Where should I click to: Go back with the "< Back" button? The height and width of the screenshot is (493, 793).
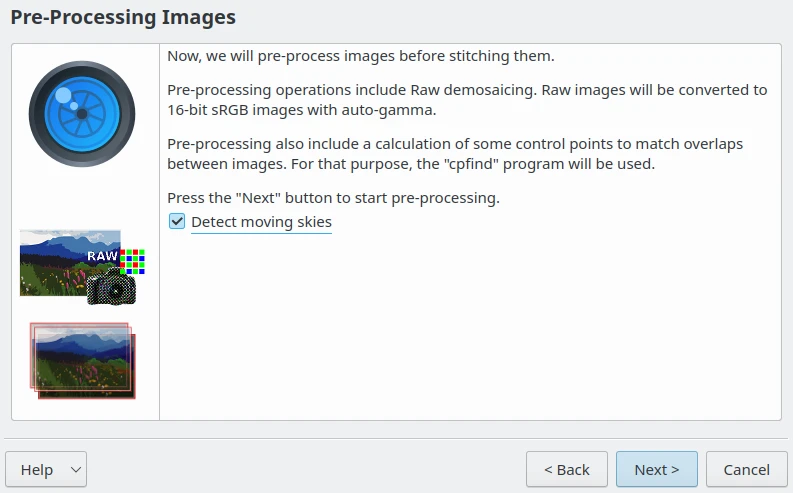566,470
